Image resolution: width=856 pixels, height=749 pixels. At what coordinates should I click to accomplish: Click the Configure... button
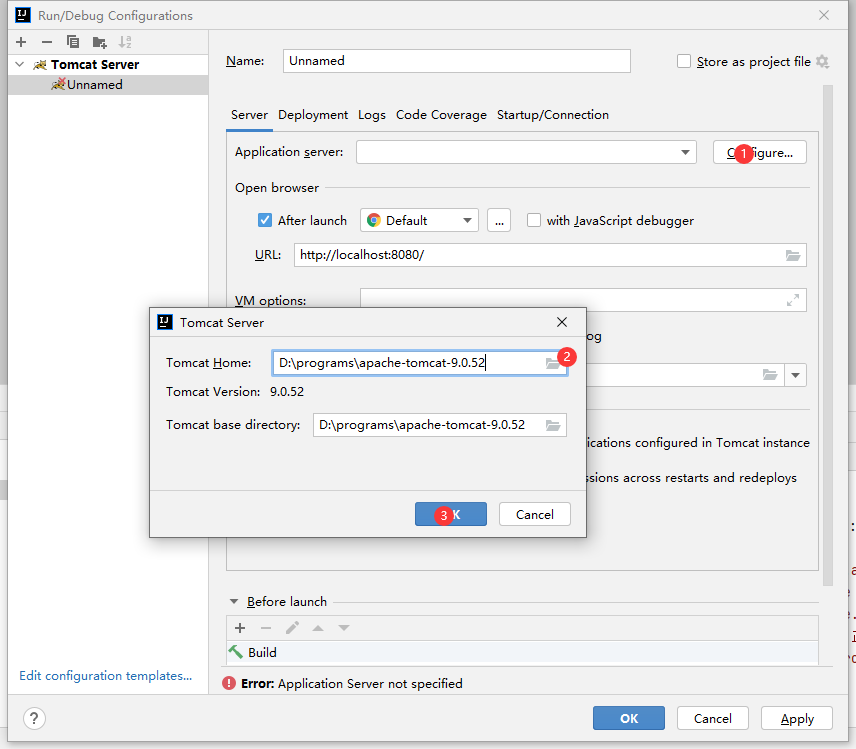pyautogui.click(x=759, y=152)
